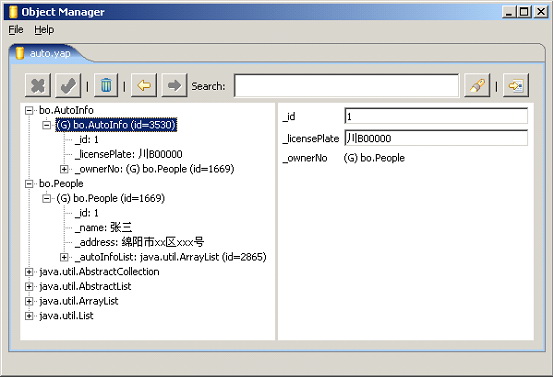Collapse the bo.People class node

click(29, 184)
